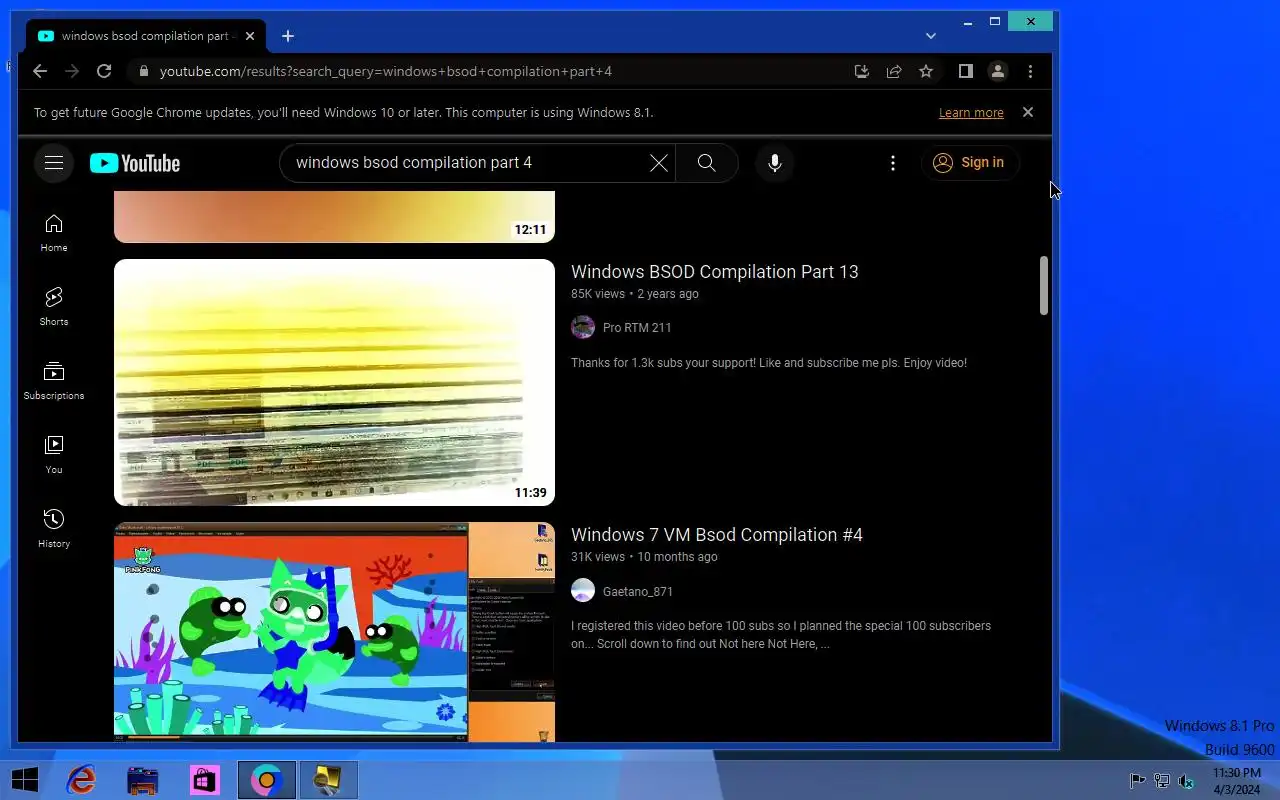
Task: Play the 11:39 yellow glitch thumbnail
Action: coord(334,382)
